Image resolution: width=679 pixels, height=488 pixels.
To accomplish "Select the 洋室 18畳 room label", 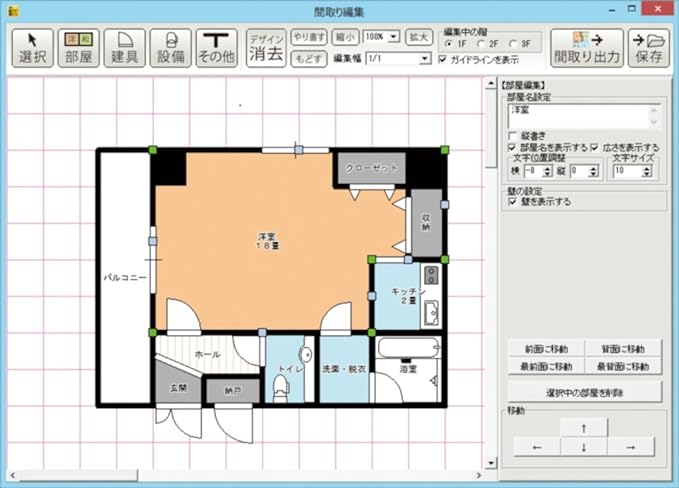I will 268,241.
